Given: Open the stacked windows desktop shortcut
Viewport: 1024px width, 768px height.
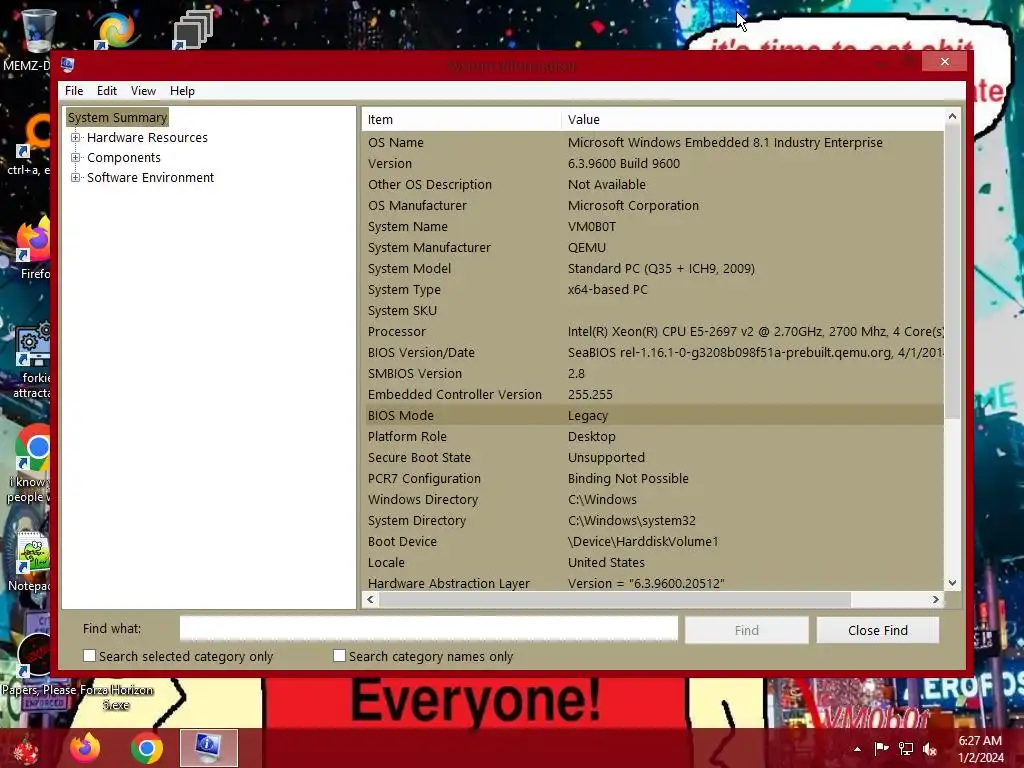Looking at the screenshot, I should click(x=193, y=30).
